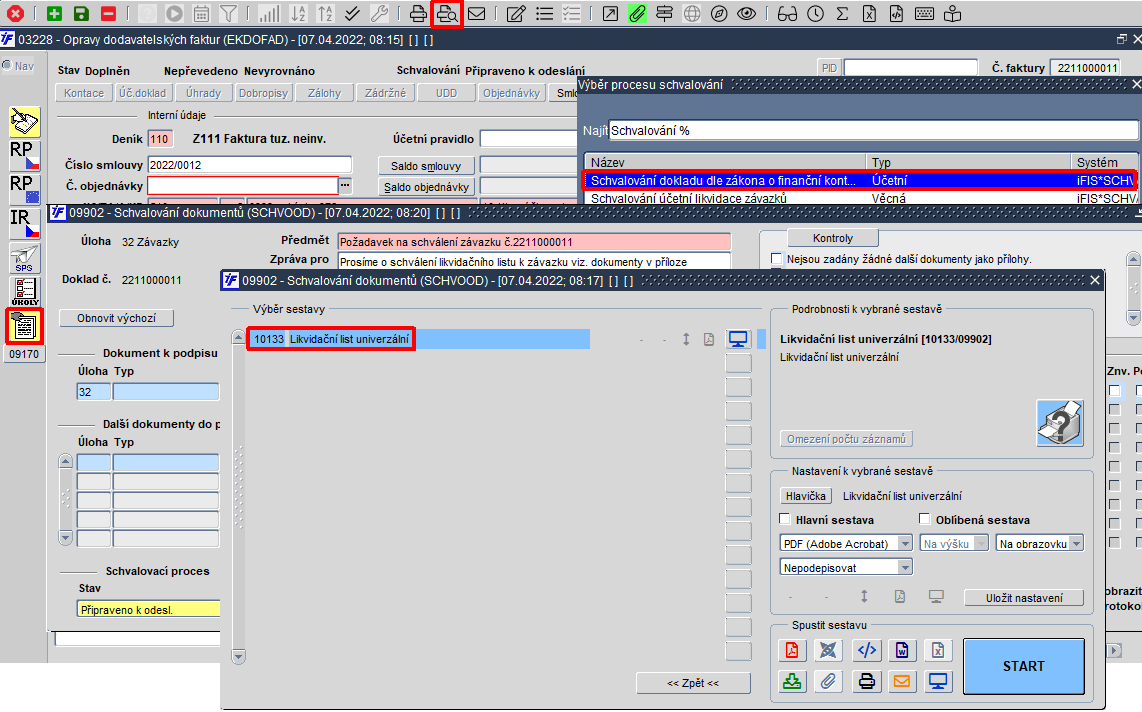1142x712 pixels.
Task: Click the sigma sum toolbar icon
Action: (x=842, y=13)
